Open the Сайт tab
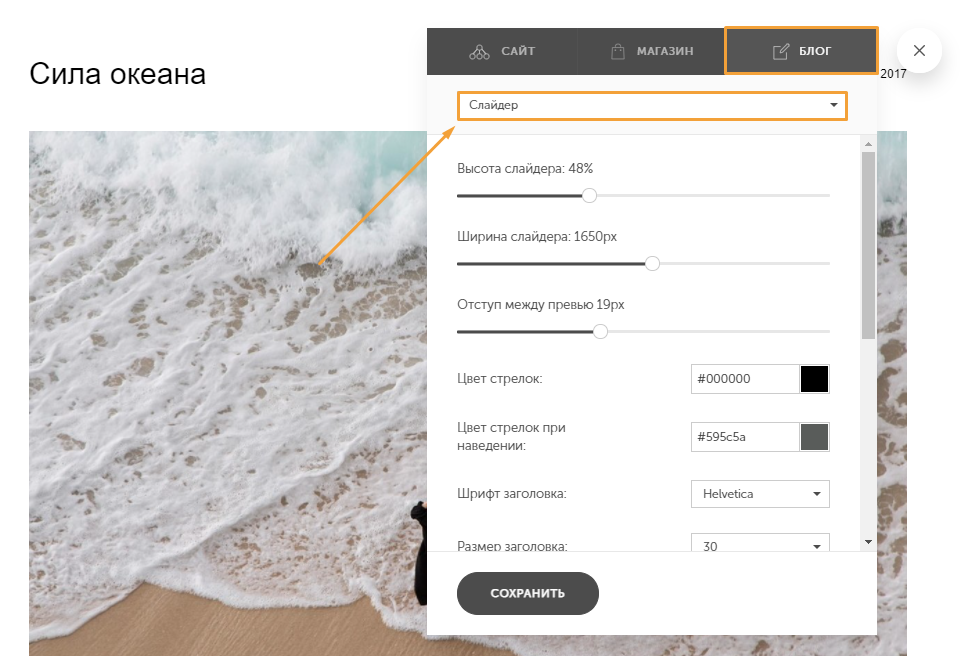This screenshot has height=656, width=960. [502, 51]
